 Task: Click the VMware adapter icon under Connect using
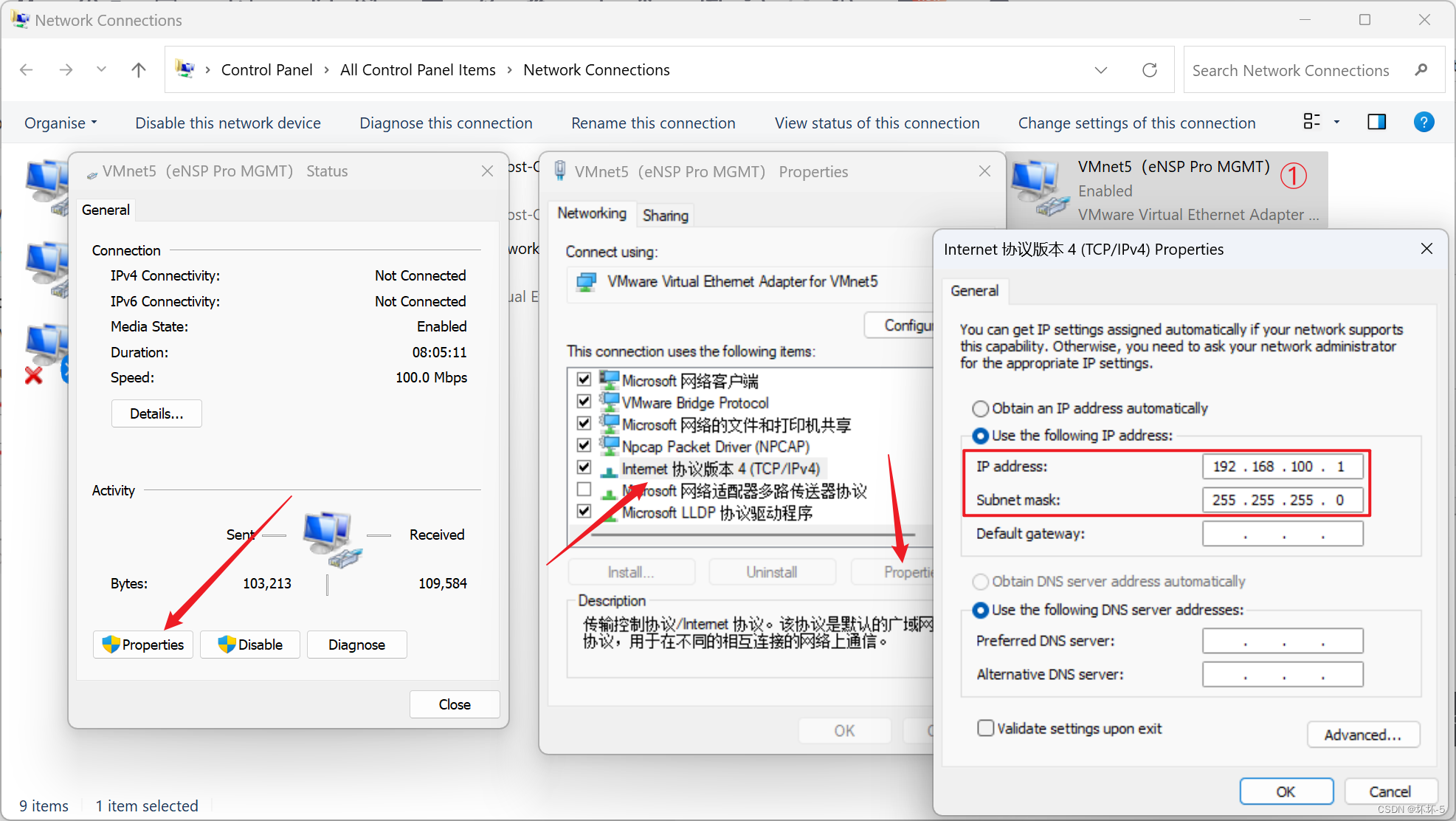point(587,282)
